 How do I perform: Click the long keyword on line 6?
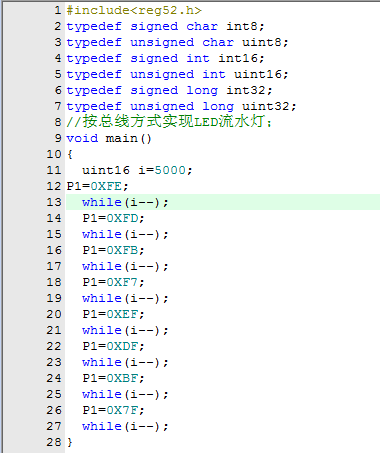point(202,90)
